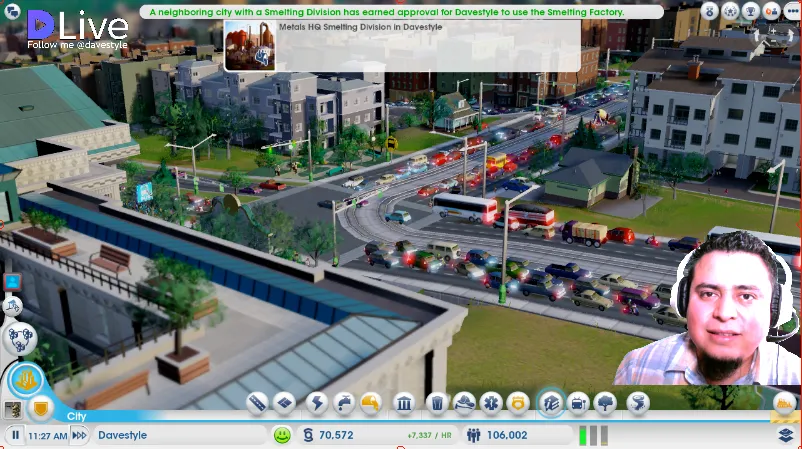This screenshot has height=449, width=802.
Task: Change game speed with fast-forward arrows
Action: [x=79, y=435]
